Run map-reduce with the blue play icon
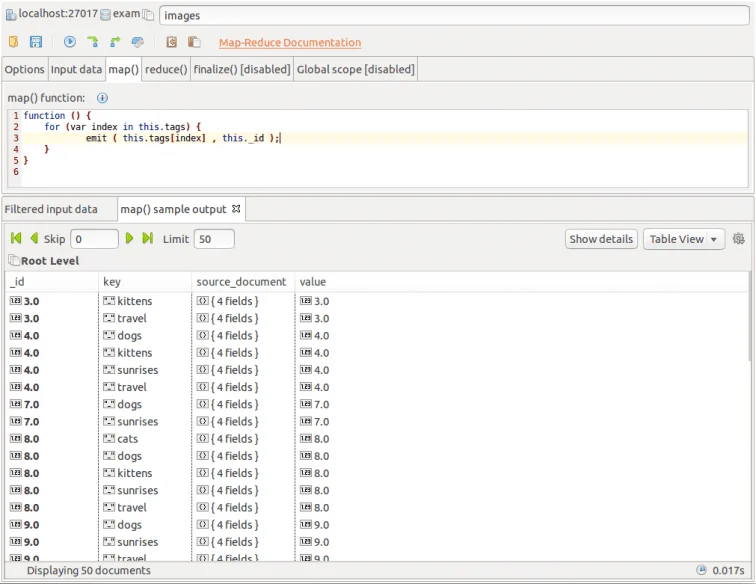Screen dimensions: 756x584 pyautogui.click(x=69, y=42)
